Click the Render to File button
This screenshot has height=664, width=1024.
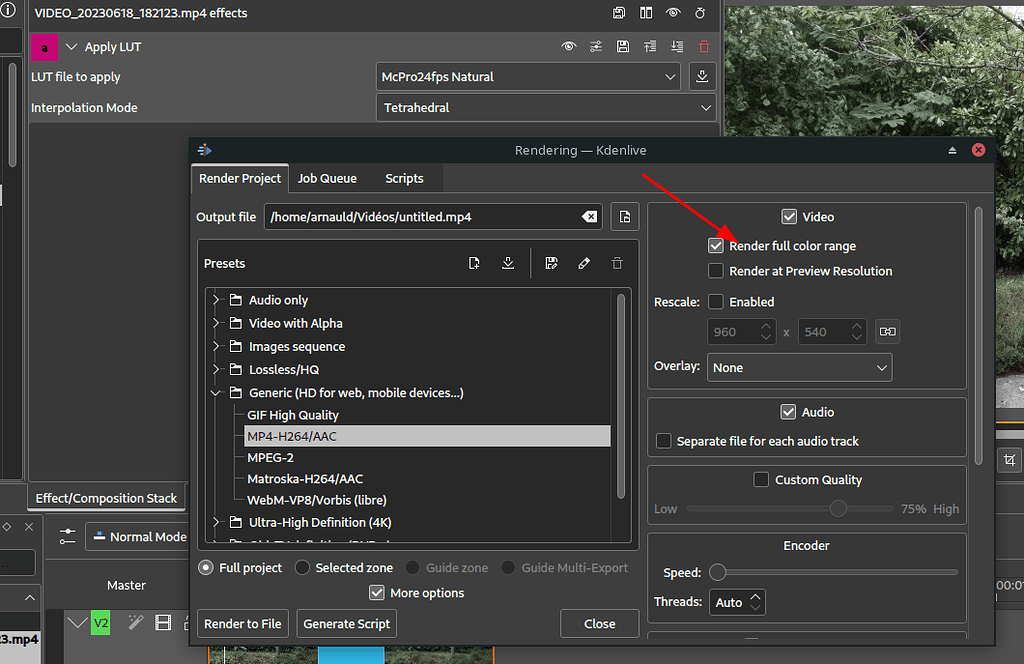pyautogui.click(x=242, y=623)
